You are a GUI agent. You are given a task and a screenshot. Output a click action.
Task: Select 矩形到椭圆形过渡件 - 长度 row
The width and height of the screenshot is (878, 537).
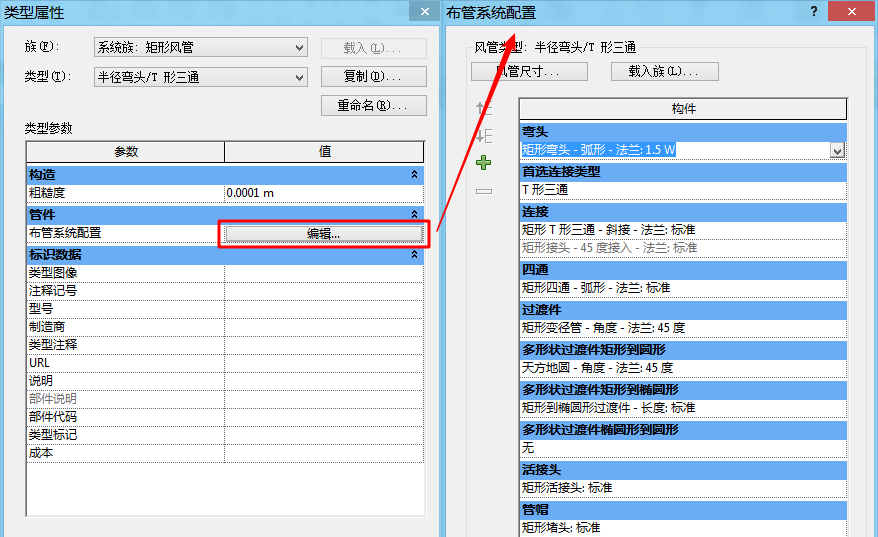(683, 408)
